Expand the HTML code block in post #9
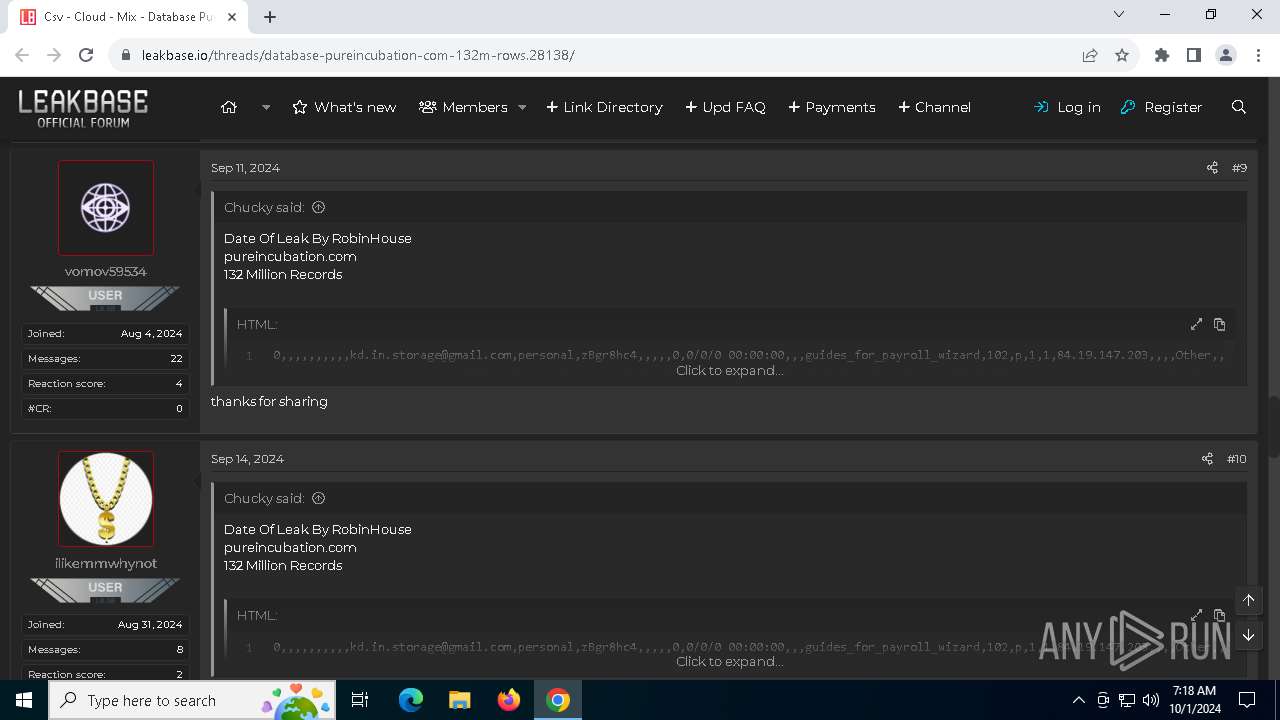This screenshot has width=1280, height=720. coord(1196,324)
